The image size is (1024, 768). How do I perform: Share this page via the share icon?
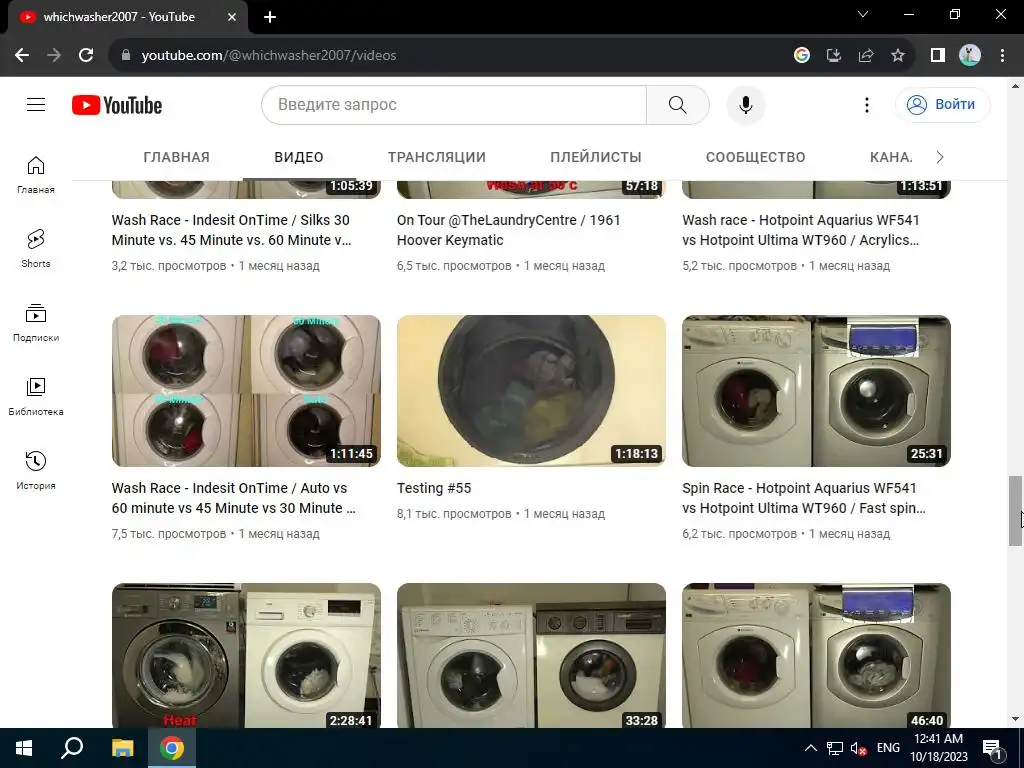(866, 56)
